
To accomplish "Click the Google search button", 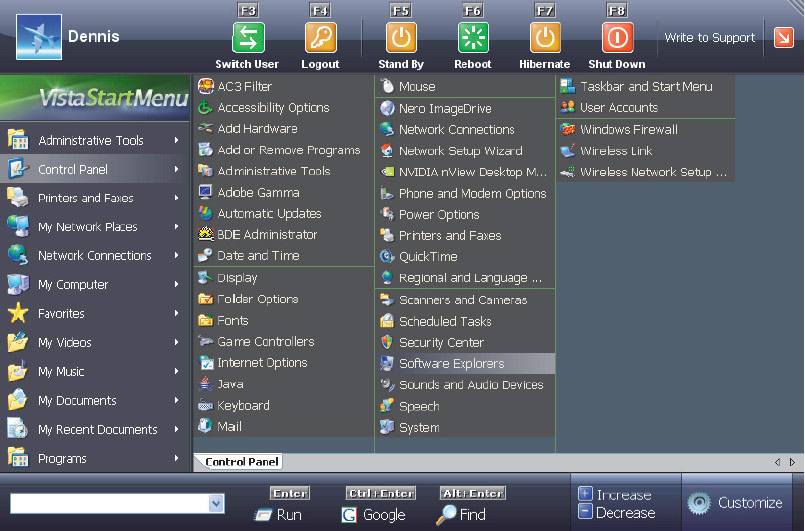I will [x=374, y=514].
